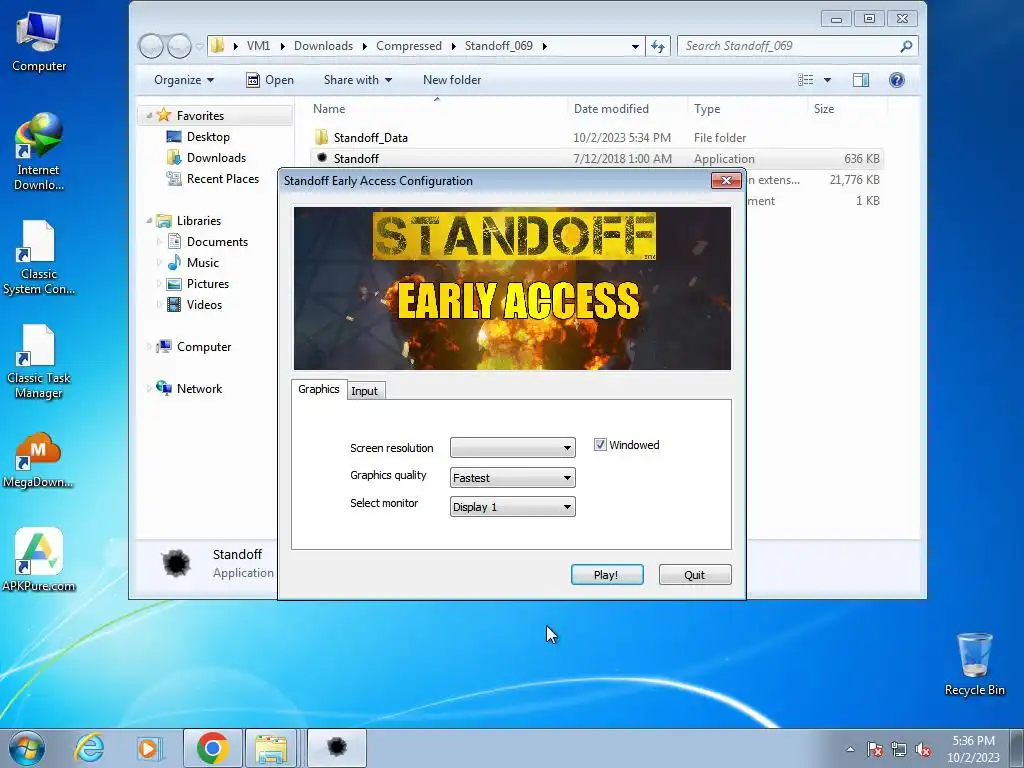The image size is (1024, 768).
Task: Show hidden system tray icons
Action: [x=850, y=749]
